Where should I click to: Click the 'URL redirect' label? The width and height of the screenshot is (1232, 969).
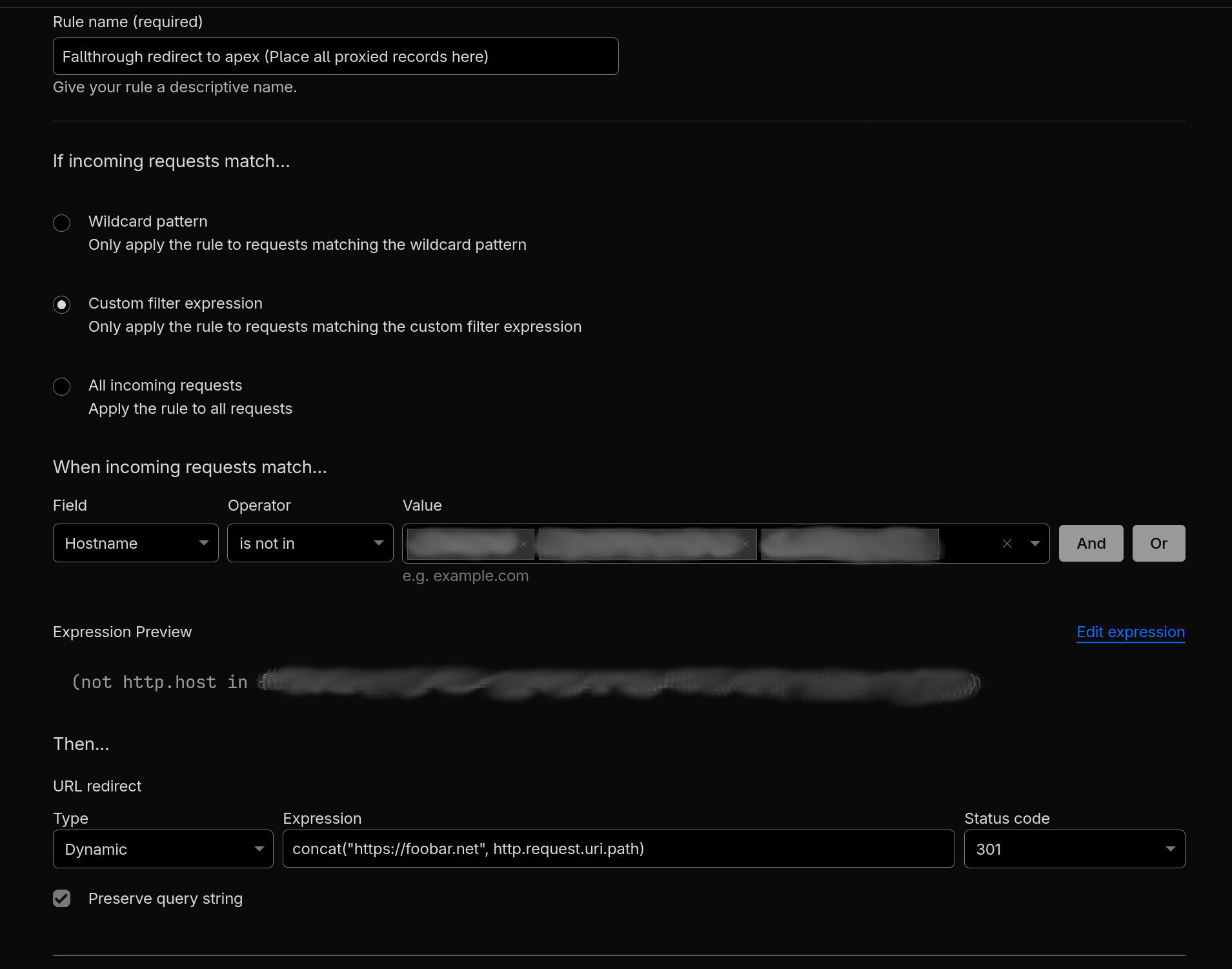97,786
